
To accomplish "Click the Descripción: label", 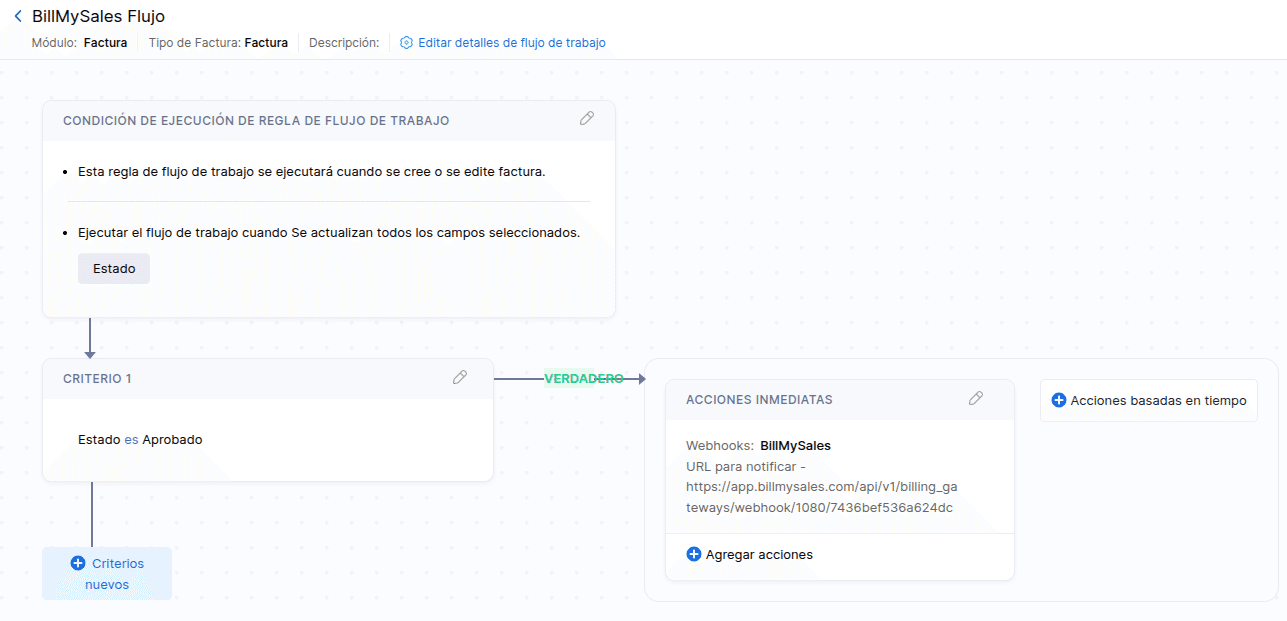I will [x=344, y=43].
